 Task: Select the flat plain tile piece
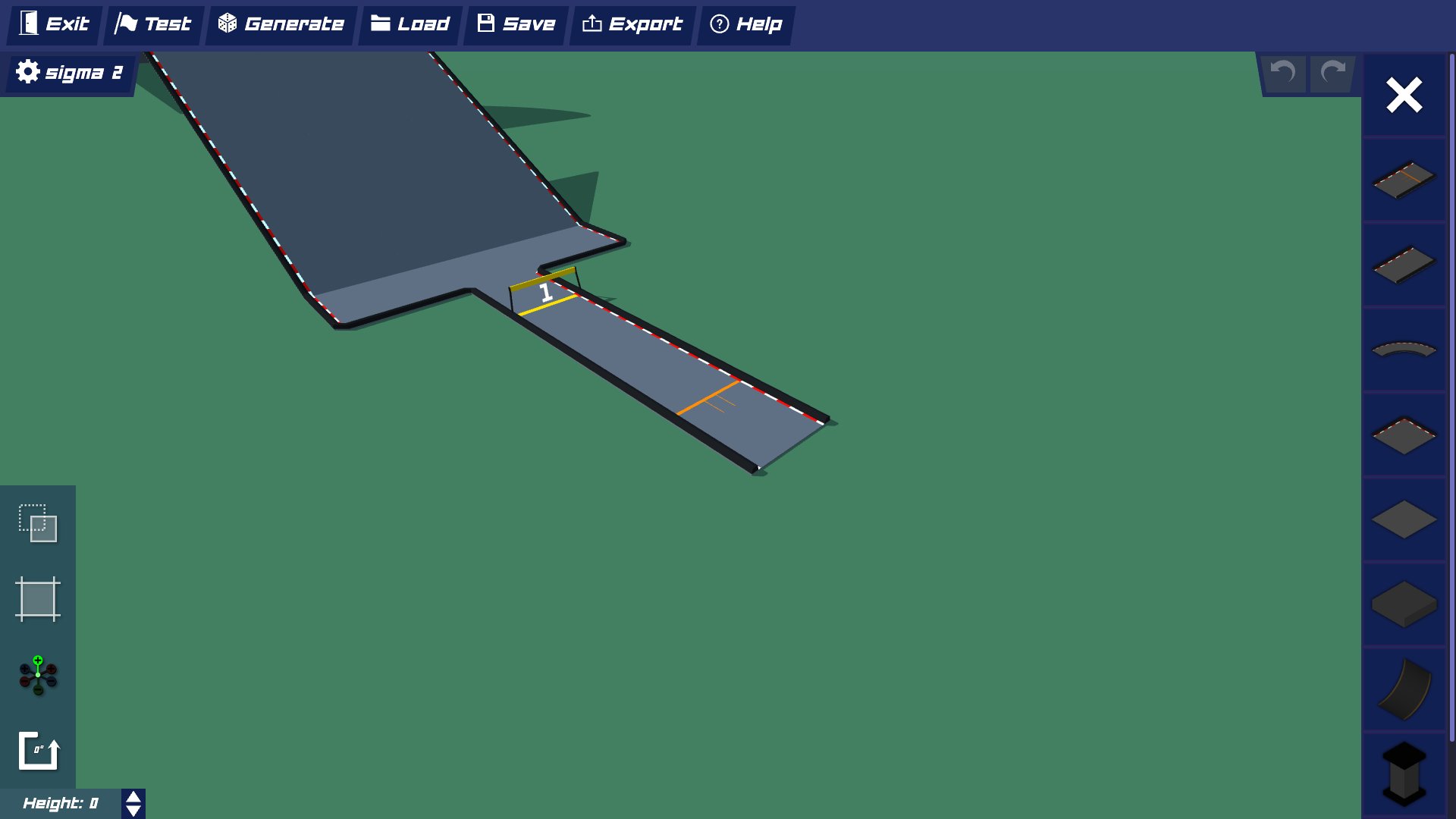[1404, 520]
